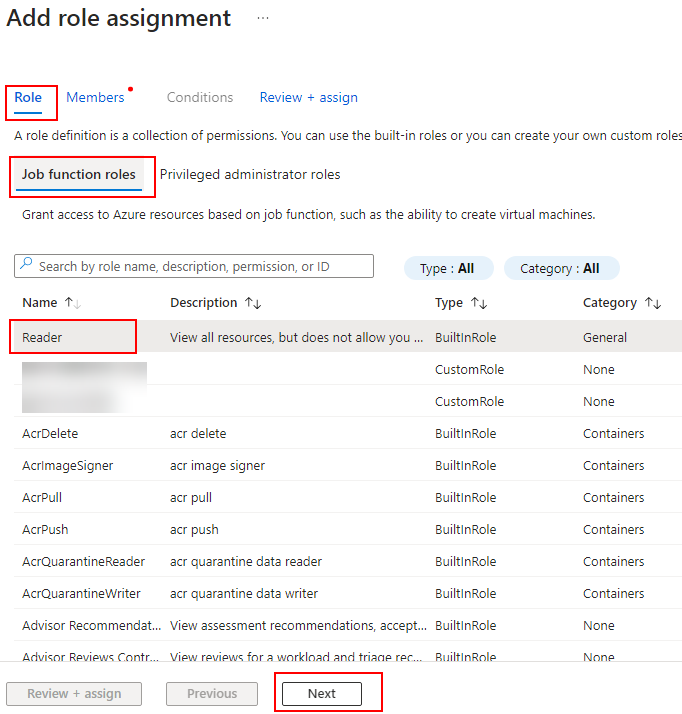Click the 'acr image signer' description

point(218,465)
